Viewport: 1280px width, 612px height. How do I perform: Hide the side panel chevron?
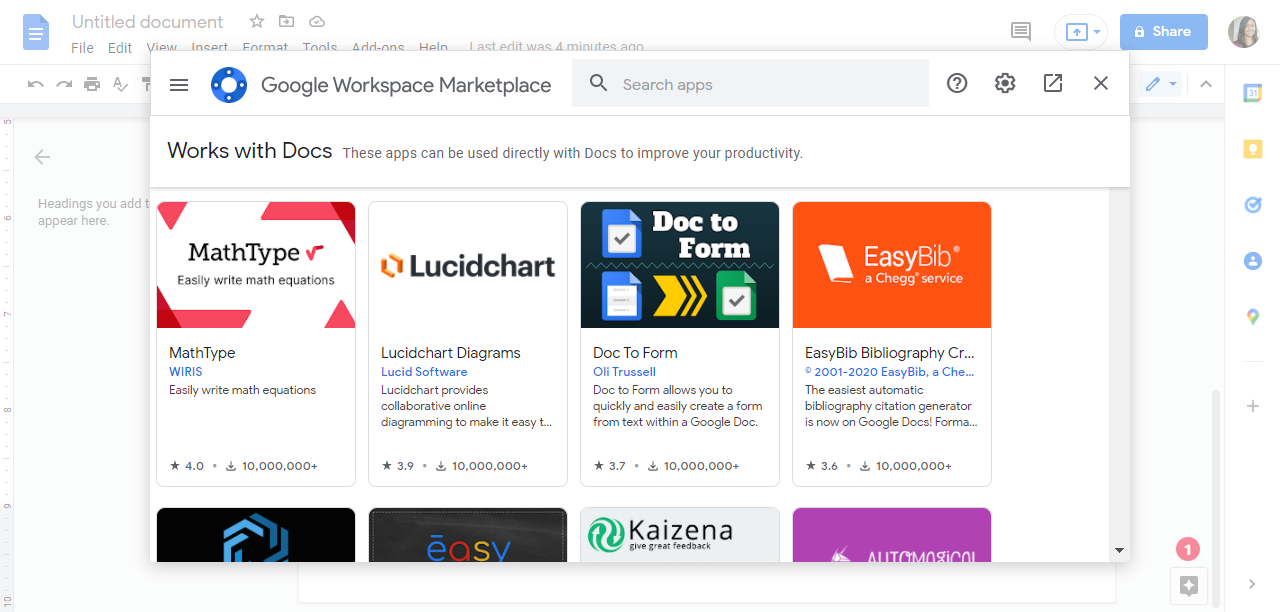click(1252, 584)
